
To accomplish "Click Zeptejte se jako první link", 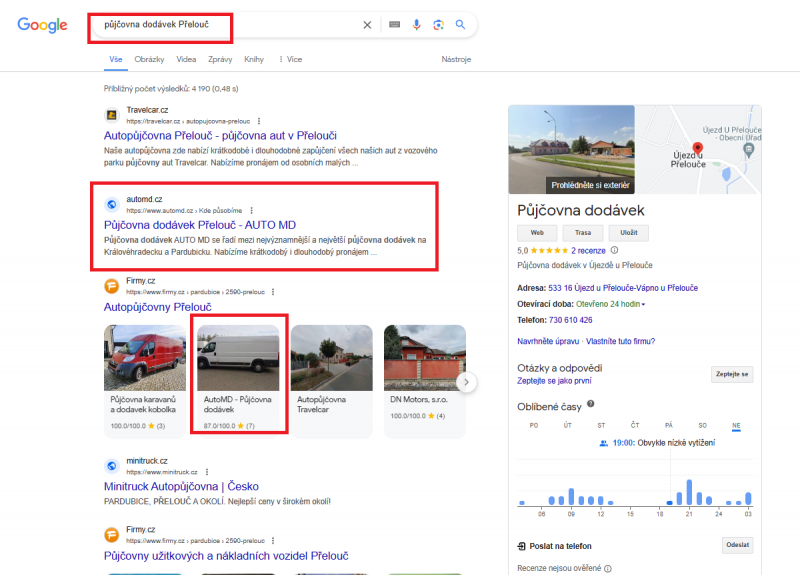I will pyautogui.click(x=554, y=381).
